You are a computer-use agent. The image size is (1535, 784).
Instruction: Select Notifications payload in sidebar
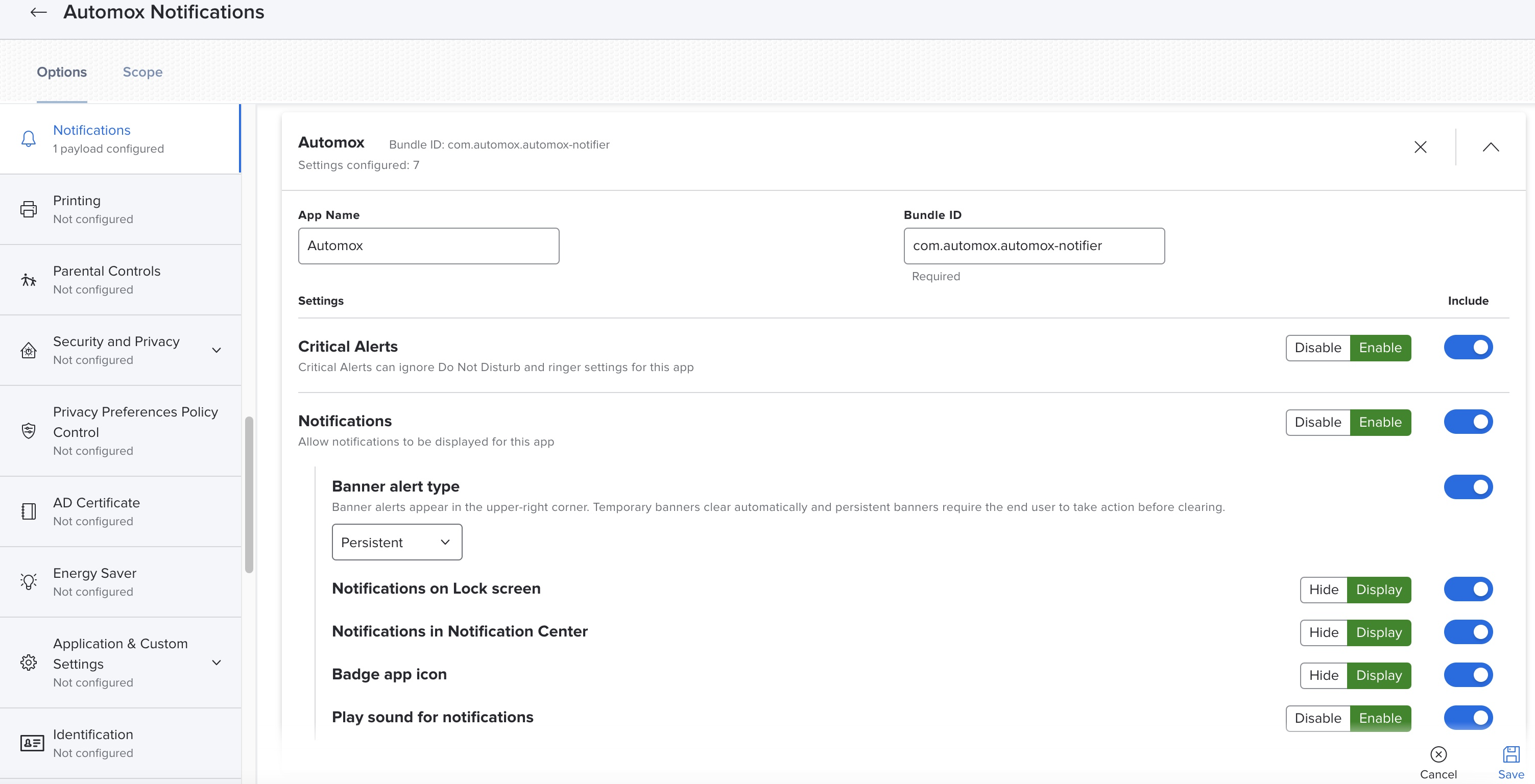pos(120,139)
